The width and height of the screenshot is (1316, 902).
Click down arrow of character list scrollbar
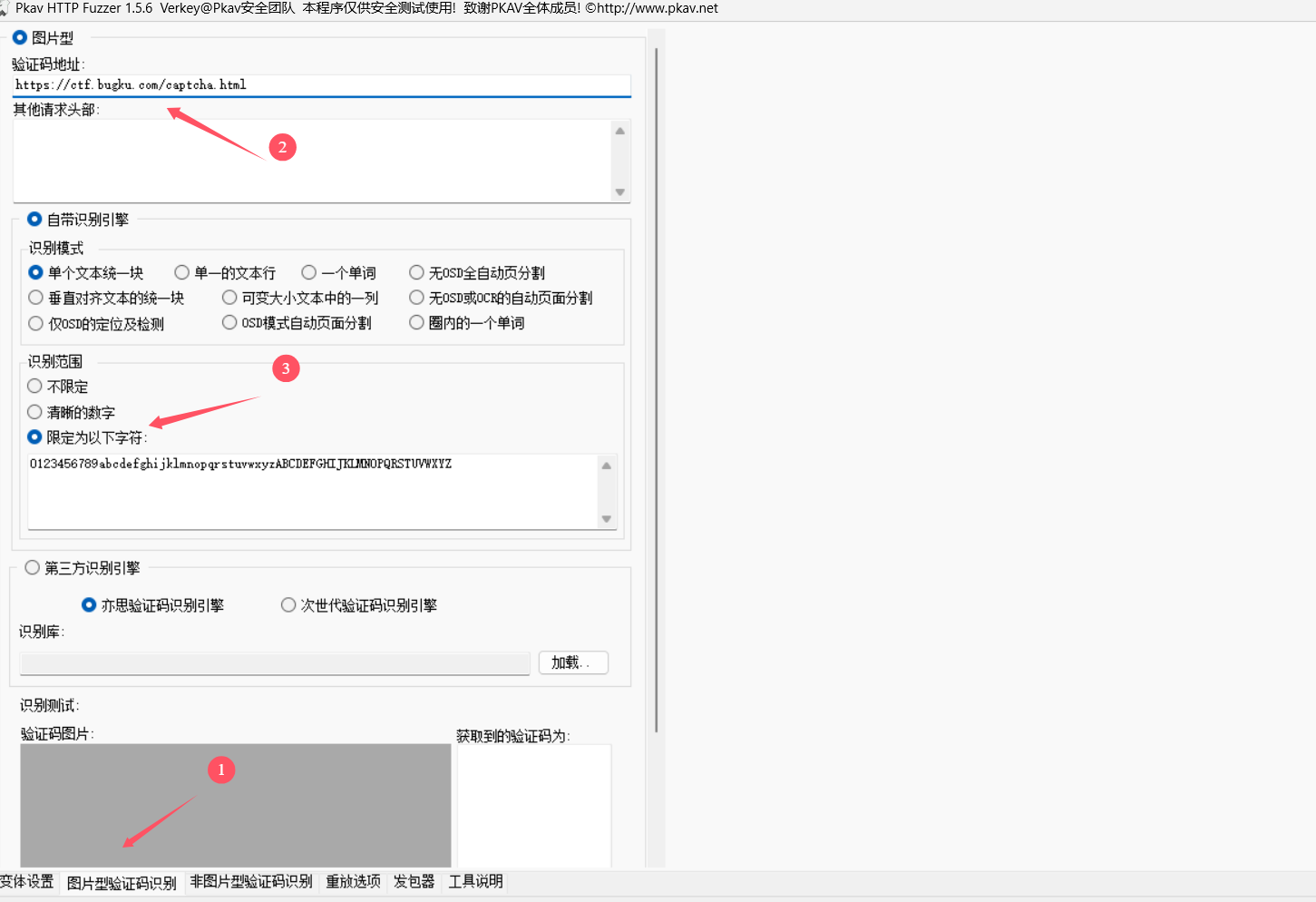point(607,519)
